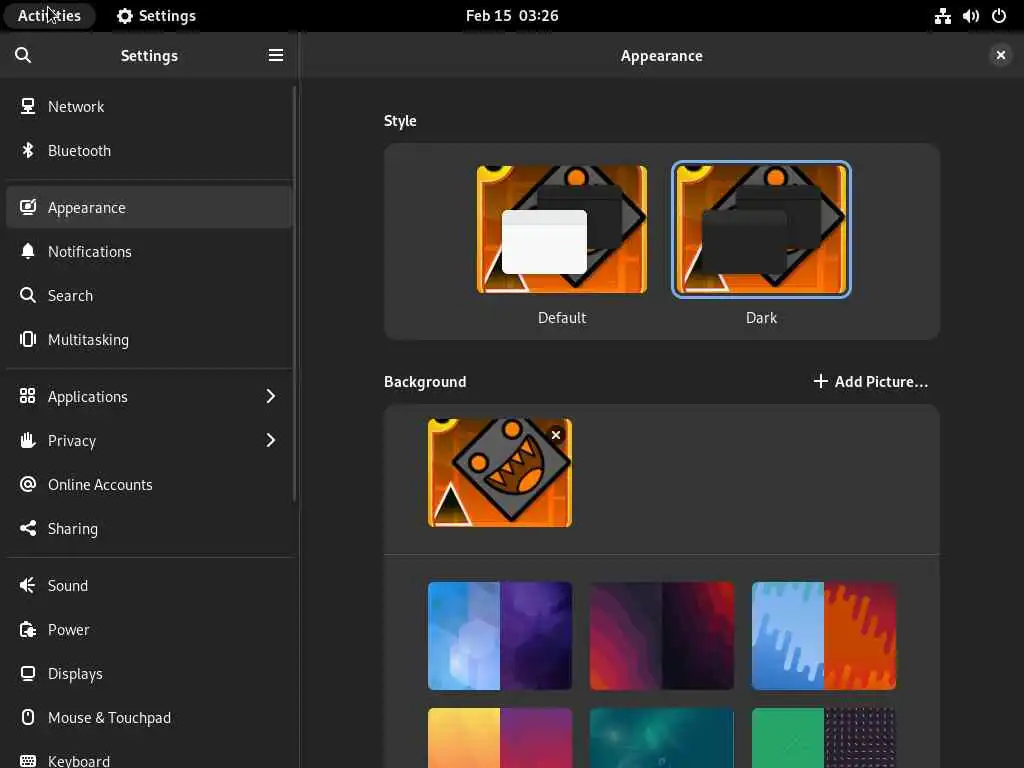Click the sidebar scrollbar
This screenshot has width=1024, height=768.
click(295, 294)
